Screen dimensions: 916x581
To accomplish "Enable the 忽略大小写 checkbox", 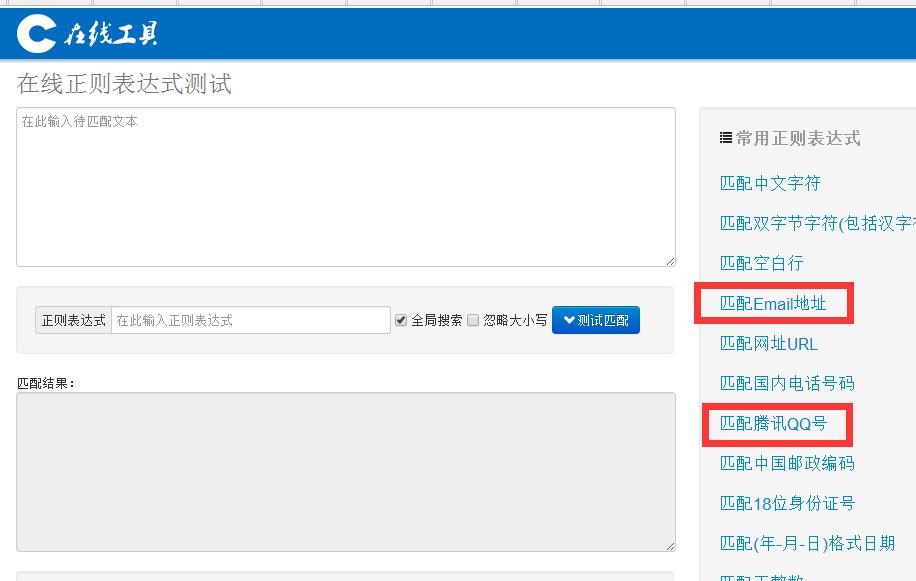I will pyautogui.click(x=470, y=320).
